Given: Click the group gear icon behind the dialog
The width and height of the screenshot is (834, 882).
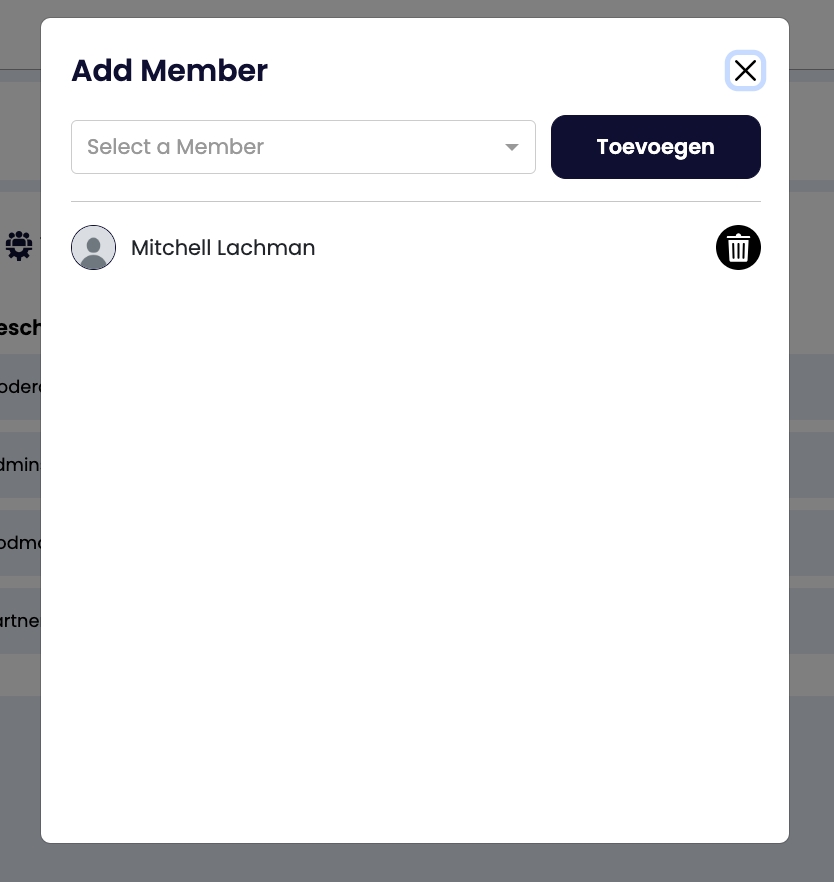Looking at the screenshot, I should click(x=19, y=245).
